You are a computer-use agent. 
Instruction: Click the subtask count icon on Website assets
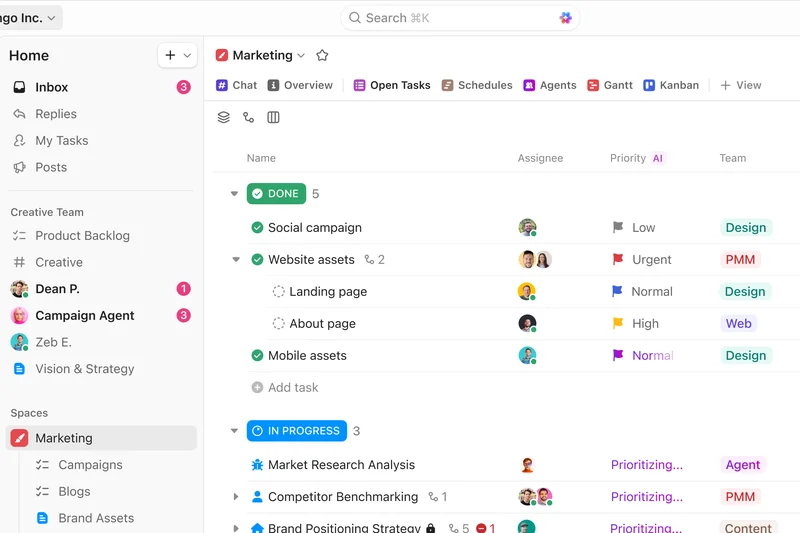click(x=370, y=260)
